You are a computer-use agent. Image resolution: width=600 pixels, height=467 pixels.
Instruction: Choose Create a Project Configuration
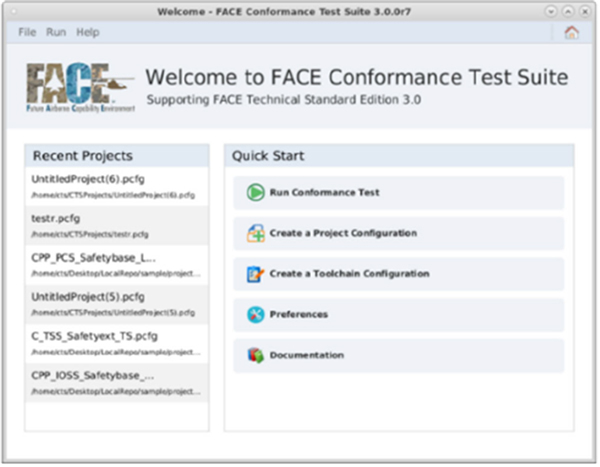pos(343,233)
